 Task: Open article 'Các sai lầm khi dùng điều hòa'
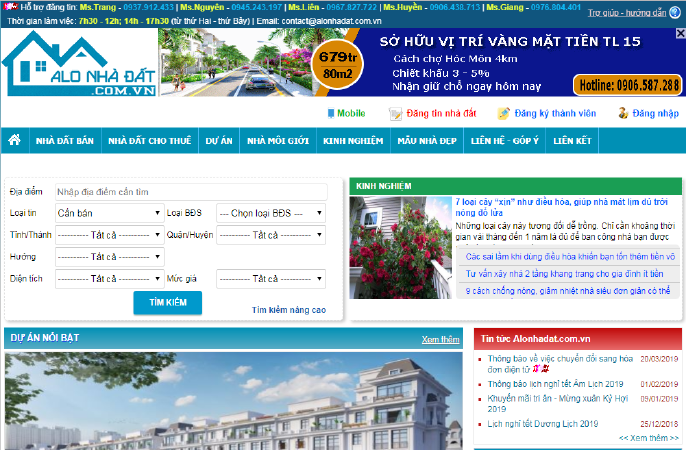click(570, 257)
